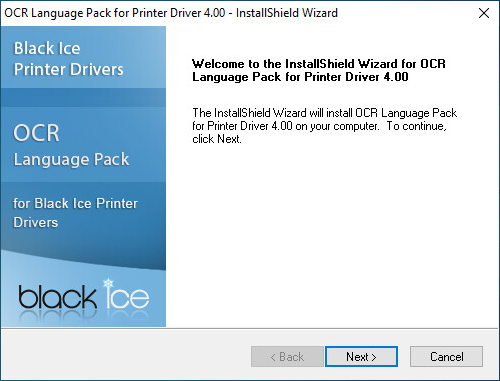500x381 pixels.
Task: Click the dark blue band under the banner heading
Action: click(x=83, y=97)
